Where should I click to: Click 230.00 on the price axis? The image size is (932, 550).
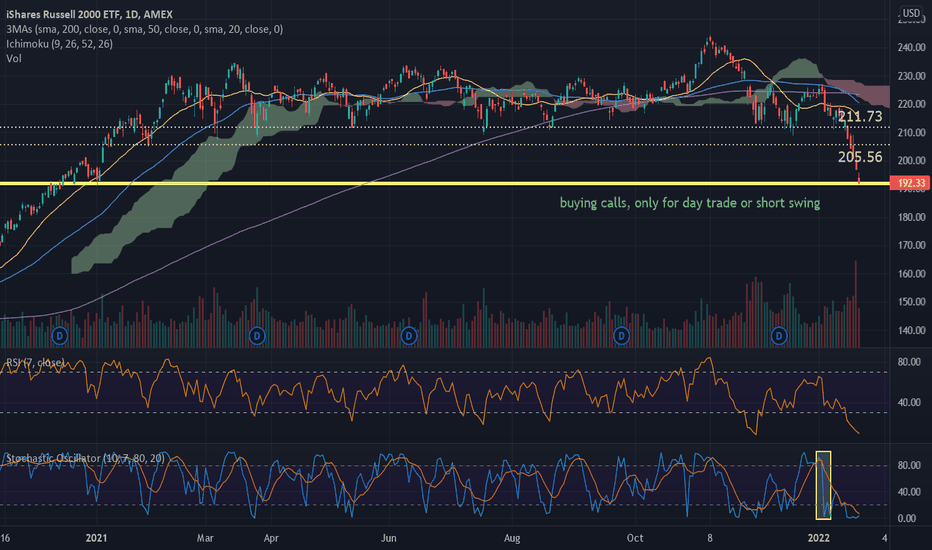911,76
